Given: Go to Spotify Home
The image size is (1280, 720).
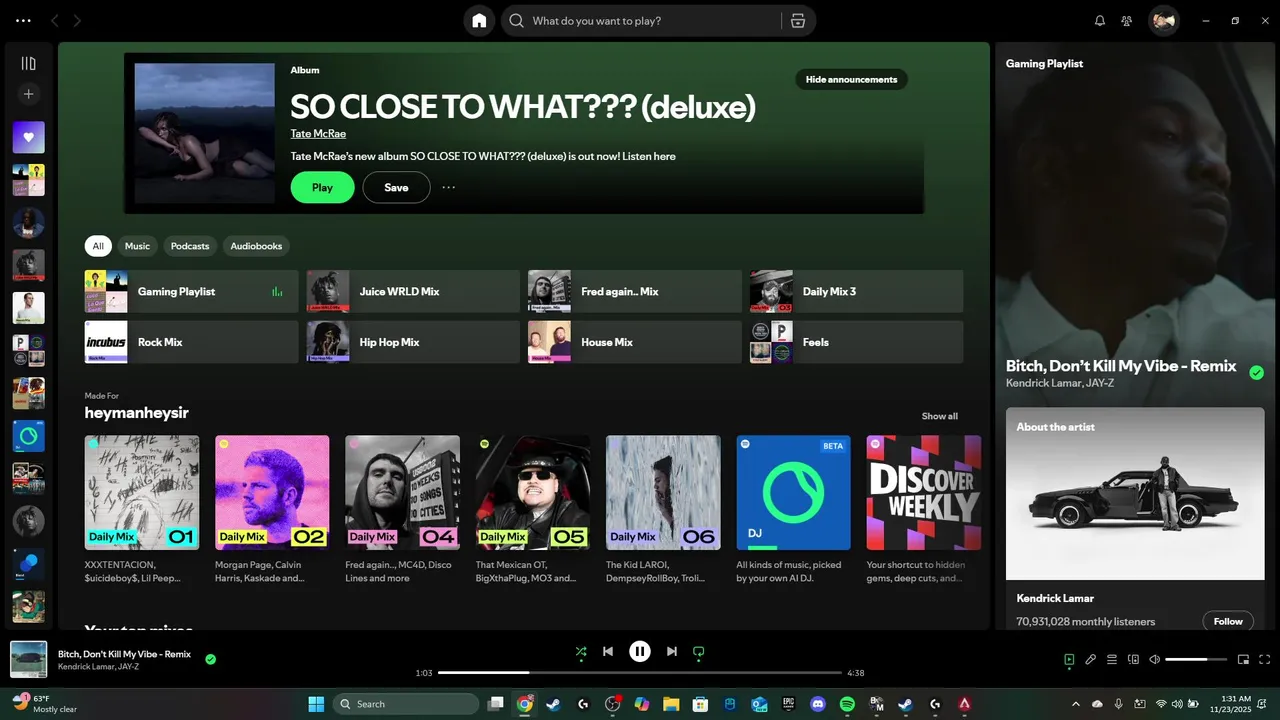Looking at the screenshot, I should [479, 21].
